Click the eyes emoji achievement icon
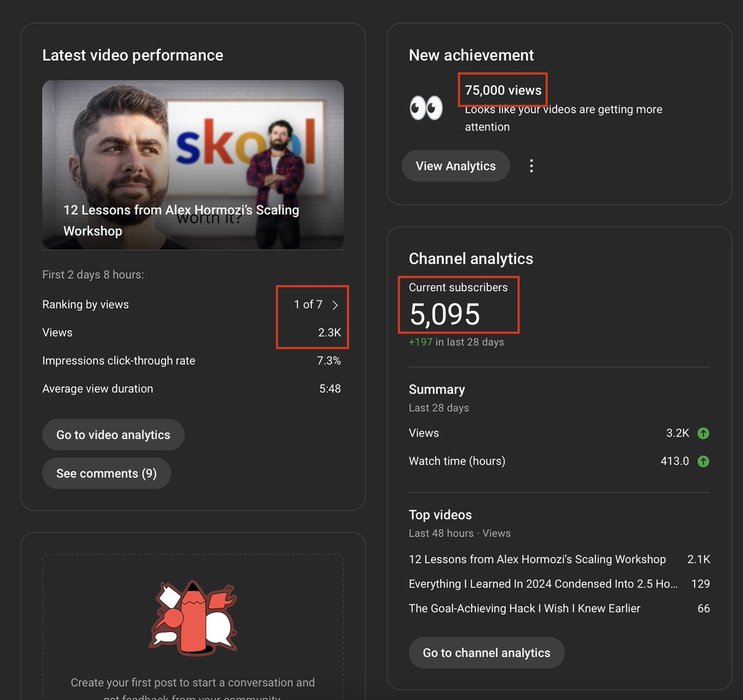Screen dimensions: 743x700 coord(426,108)
